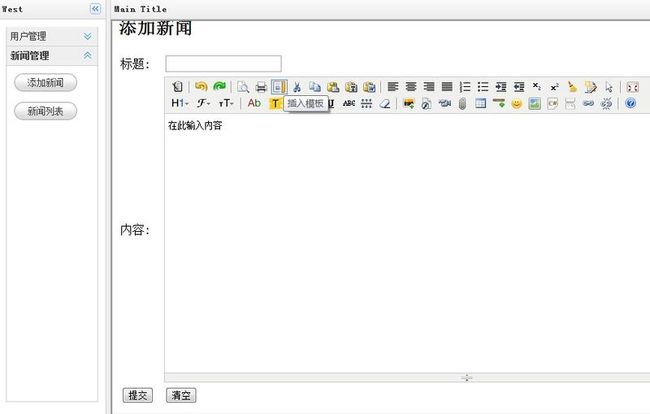This screenshot has width=650, height=414.
Task: Insert a smiley emoticon
Action: tap(517, 104)
